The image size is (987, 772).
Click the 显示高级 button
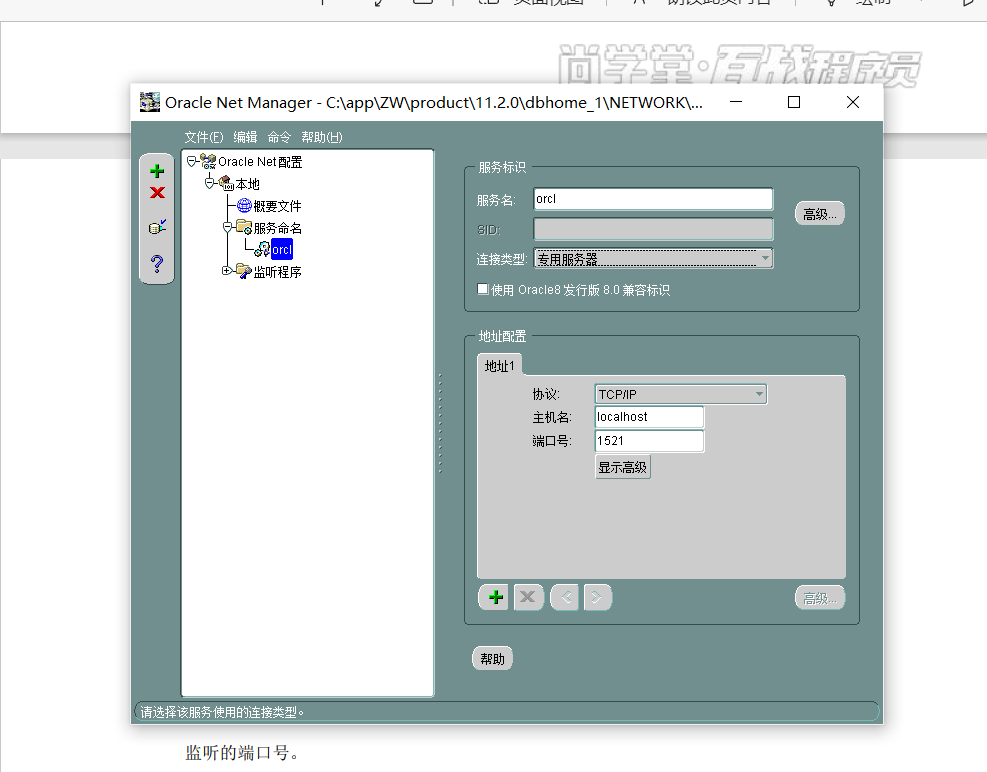(623, 467)
